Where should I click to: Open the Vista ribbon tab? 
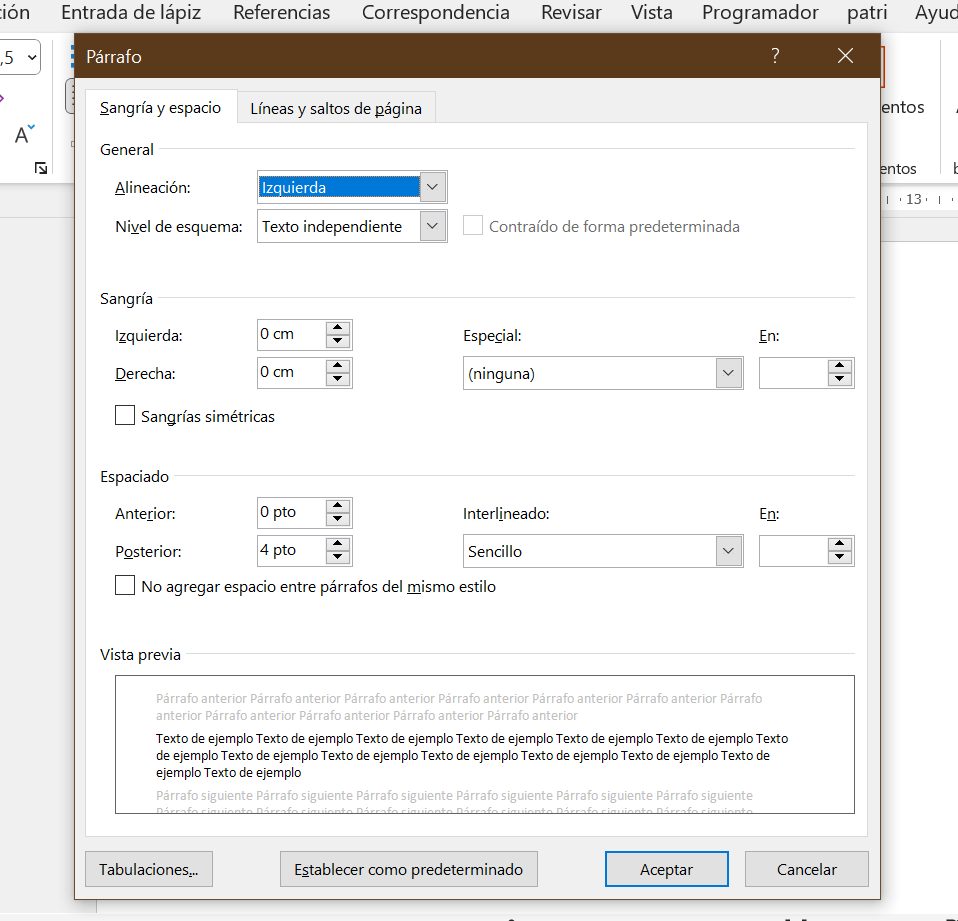652,12
